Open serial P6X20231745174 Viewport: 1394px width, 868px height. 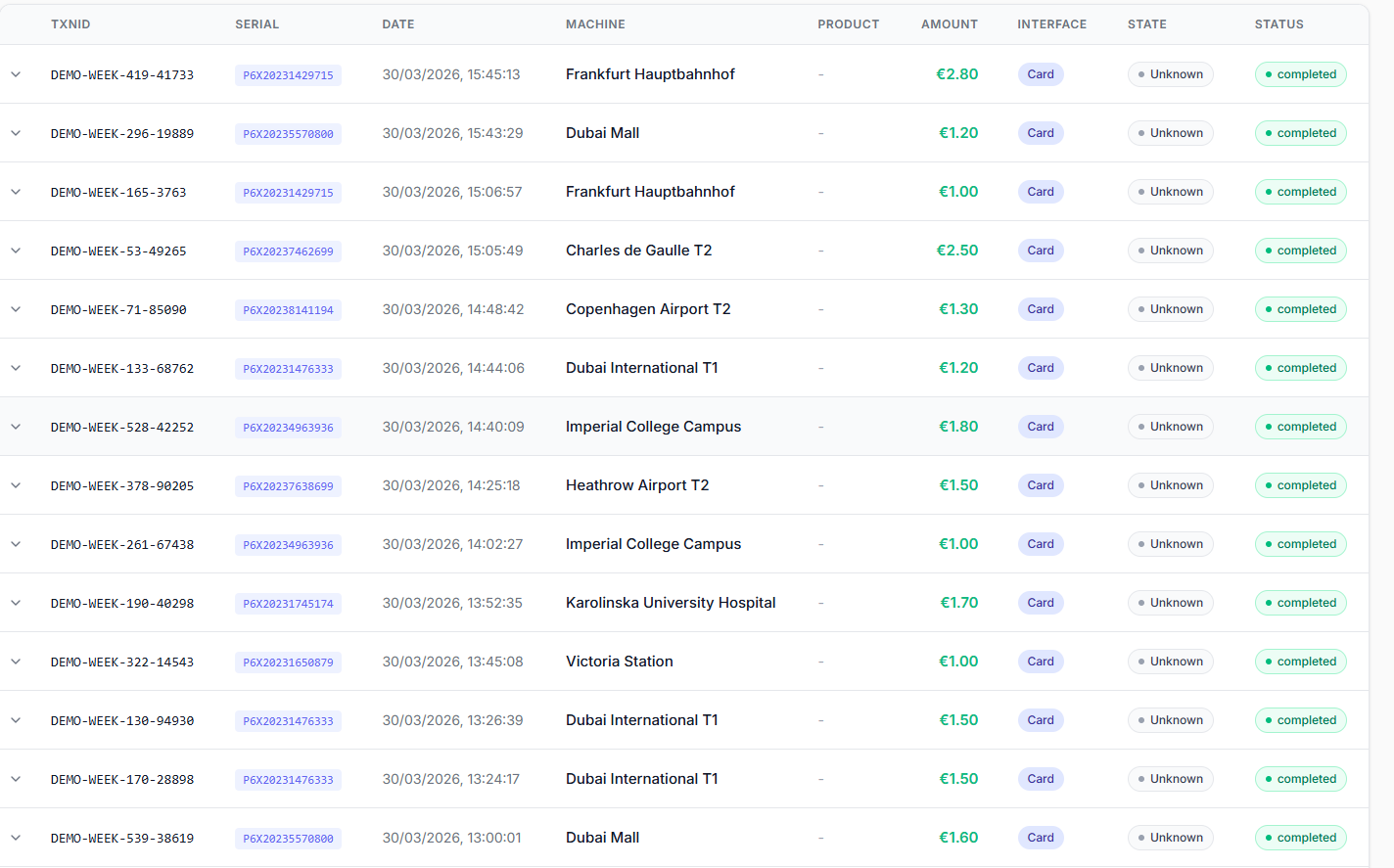click(288, 604)
